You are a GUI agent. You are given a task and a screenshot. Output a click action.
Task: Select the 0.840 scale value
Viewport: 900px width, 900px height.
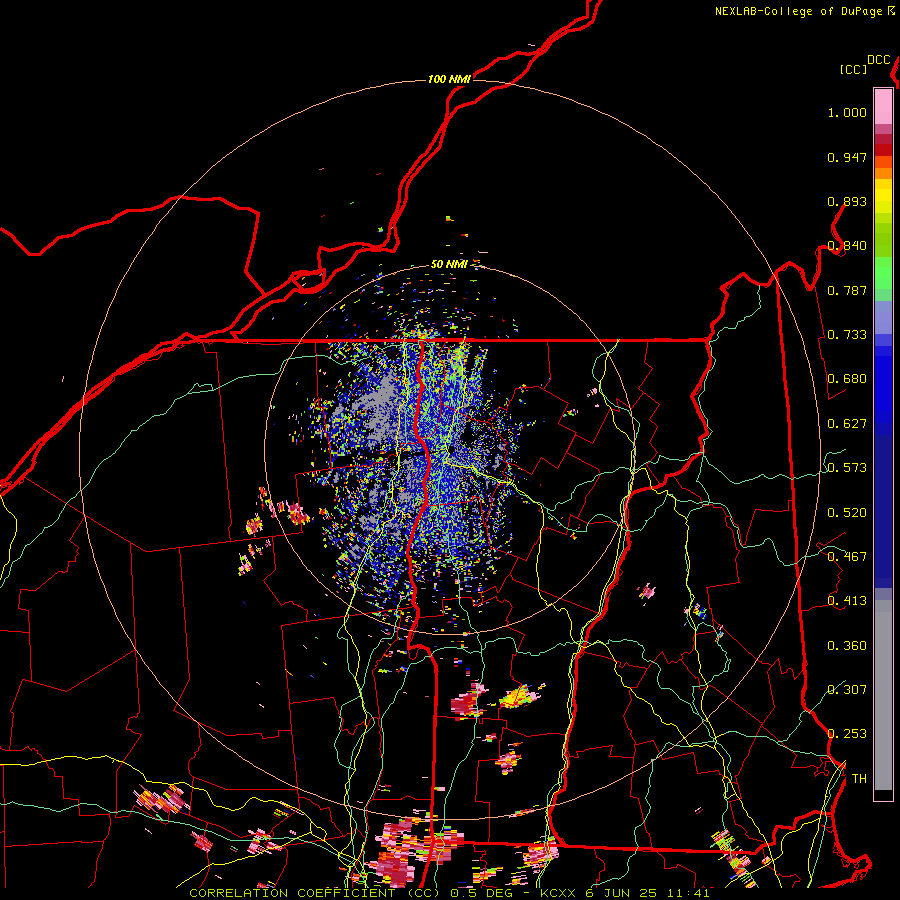tap(847, 246)
